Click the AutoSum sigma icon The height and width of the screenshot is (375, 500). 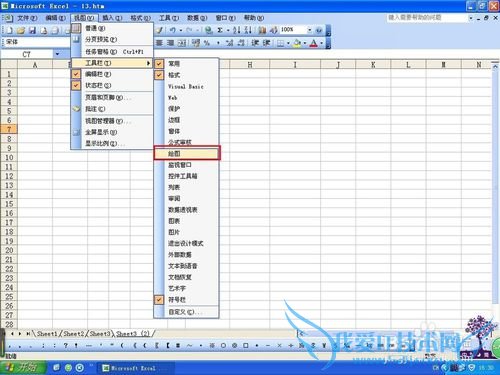(220, 30)
